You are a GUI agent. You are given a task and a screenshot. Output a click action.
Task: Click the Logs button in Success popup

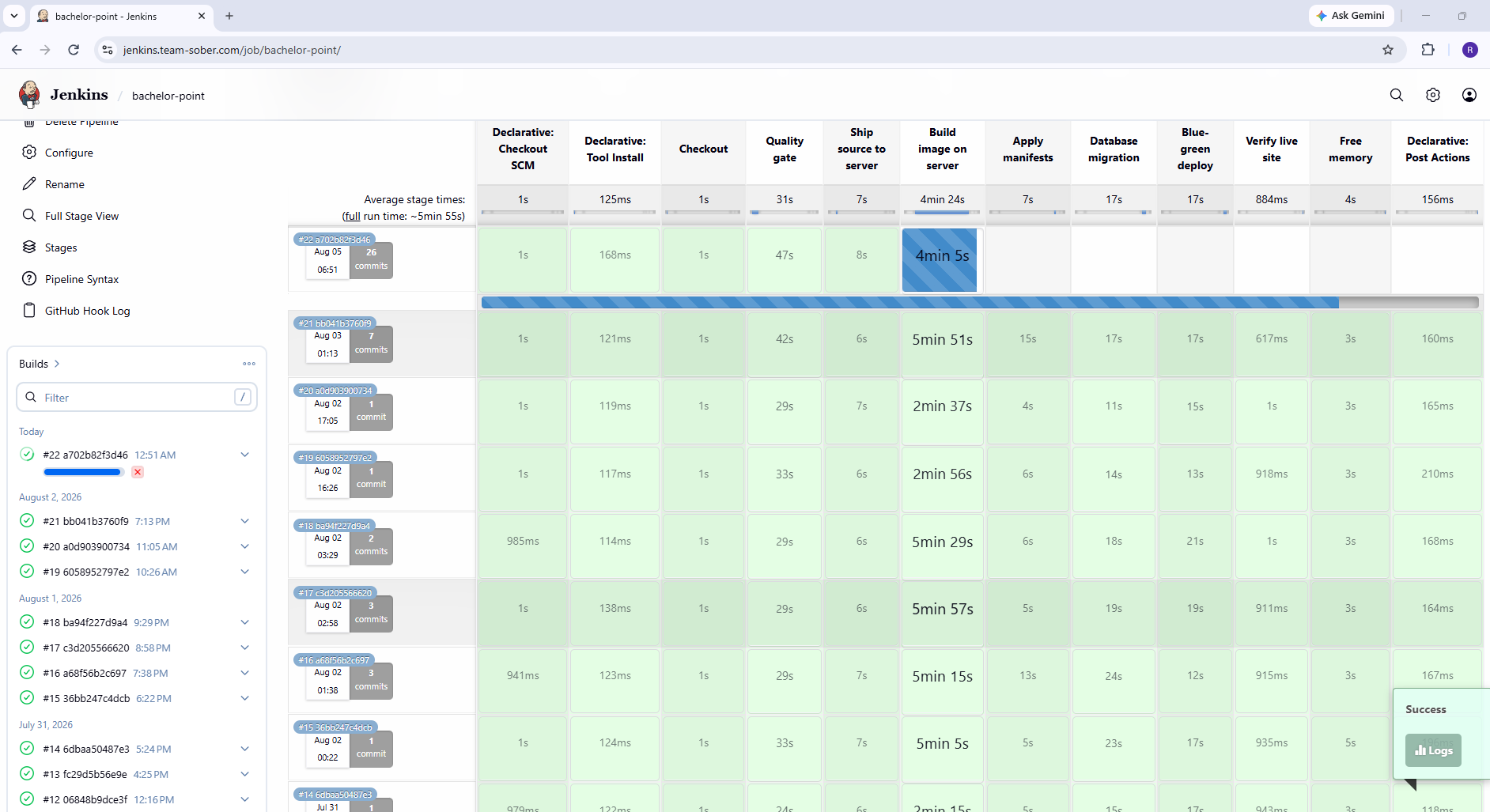(1433, 750)
